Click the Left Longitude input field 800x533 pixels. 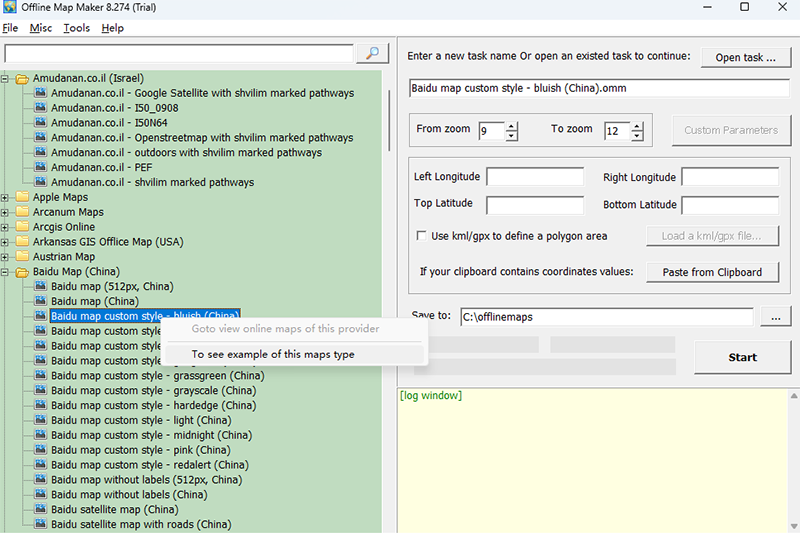coord(535,177)
